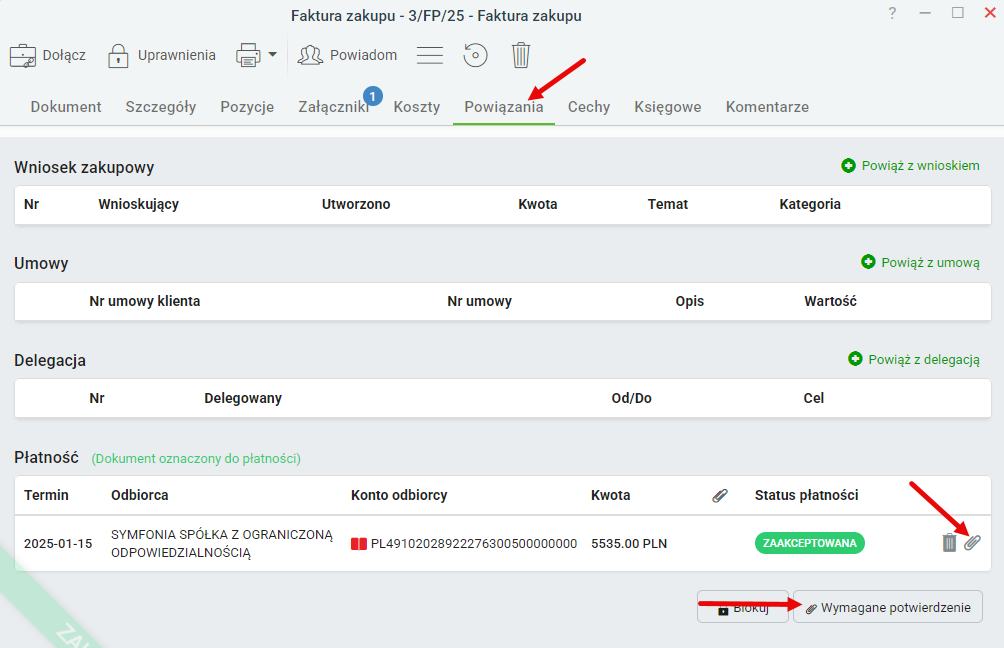Click the Załączniki badge showing 1
This screenshot has height=648, width=1004.
point(373,96)
